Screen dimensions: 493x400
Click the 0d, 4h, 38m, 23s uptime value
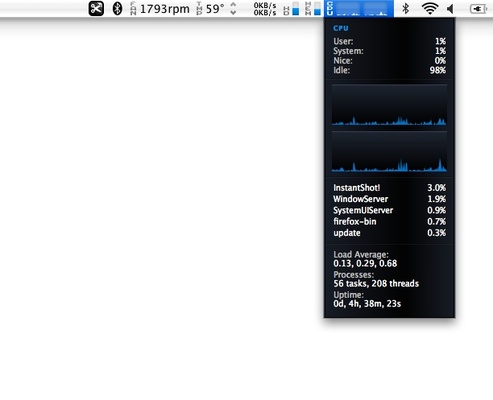(x=367, y=304)
